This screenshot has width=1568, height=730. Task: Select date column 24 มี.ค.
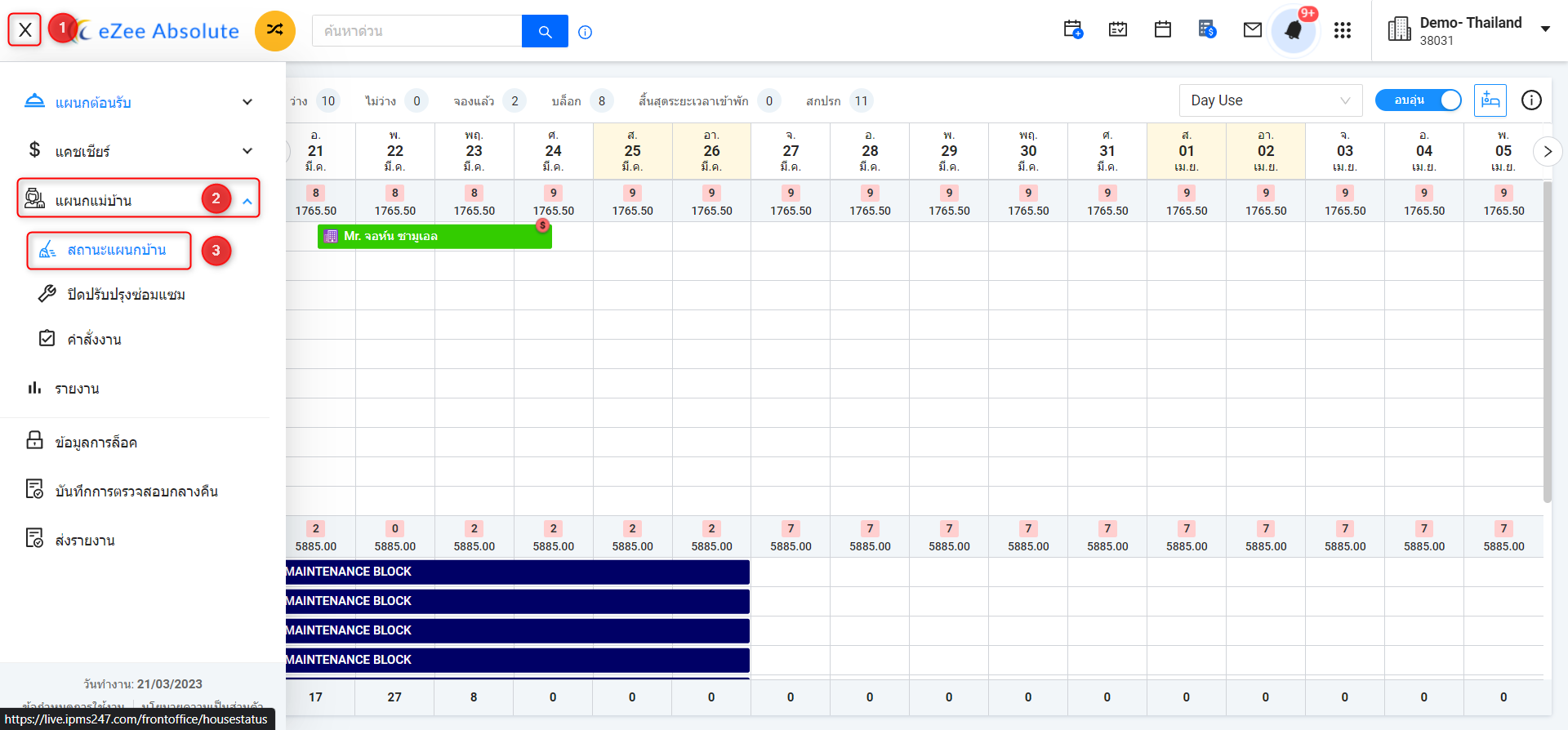coord(554,151)
